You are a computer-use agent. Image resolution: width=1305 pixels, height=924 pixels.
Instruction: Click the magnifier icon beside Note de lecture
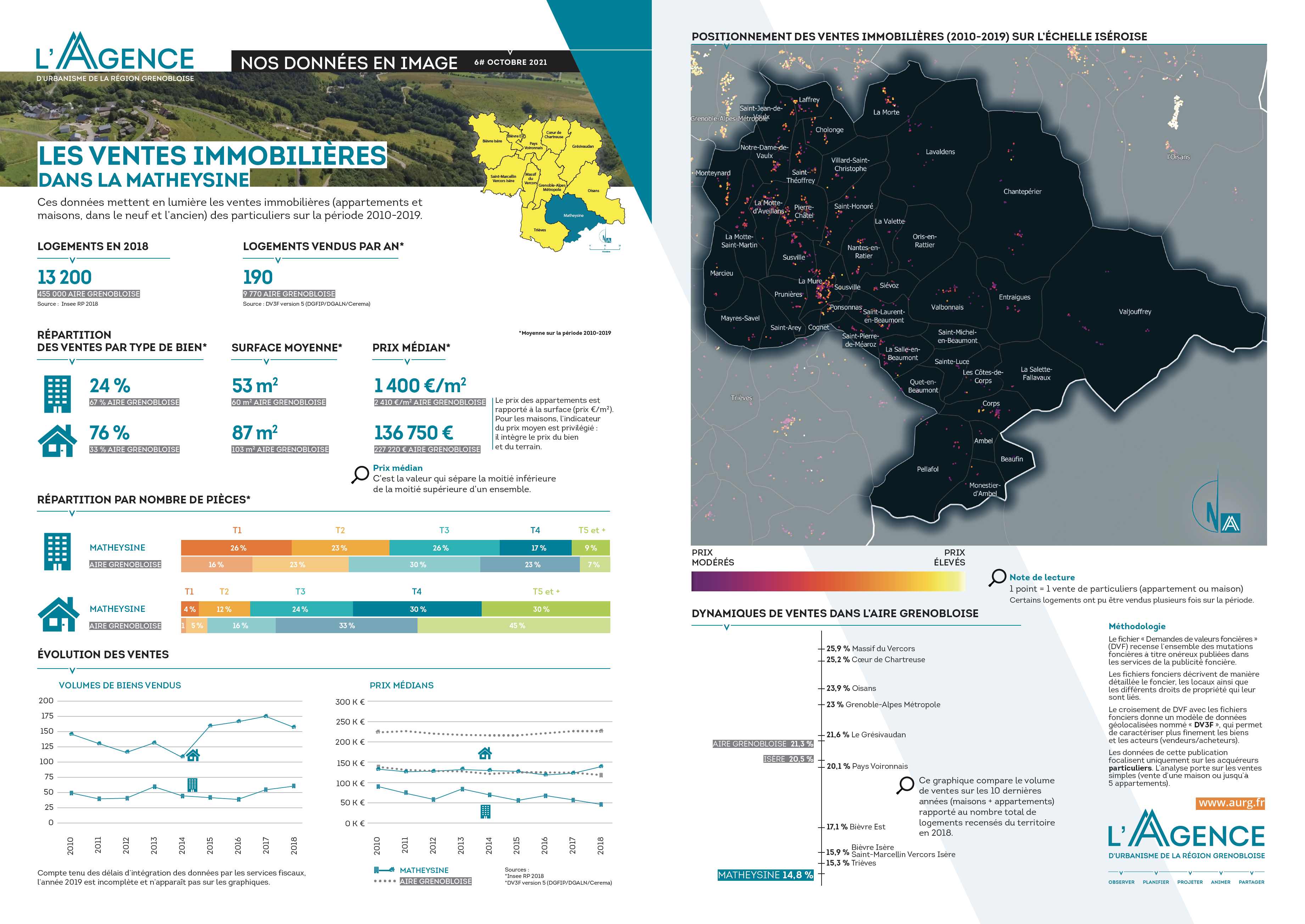(997, 577)
